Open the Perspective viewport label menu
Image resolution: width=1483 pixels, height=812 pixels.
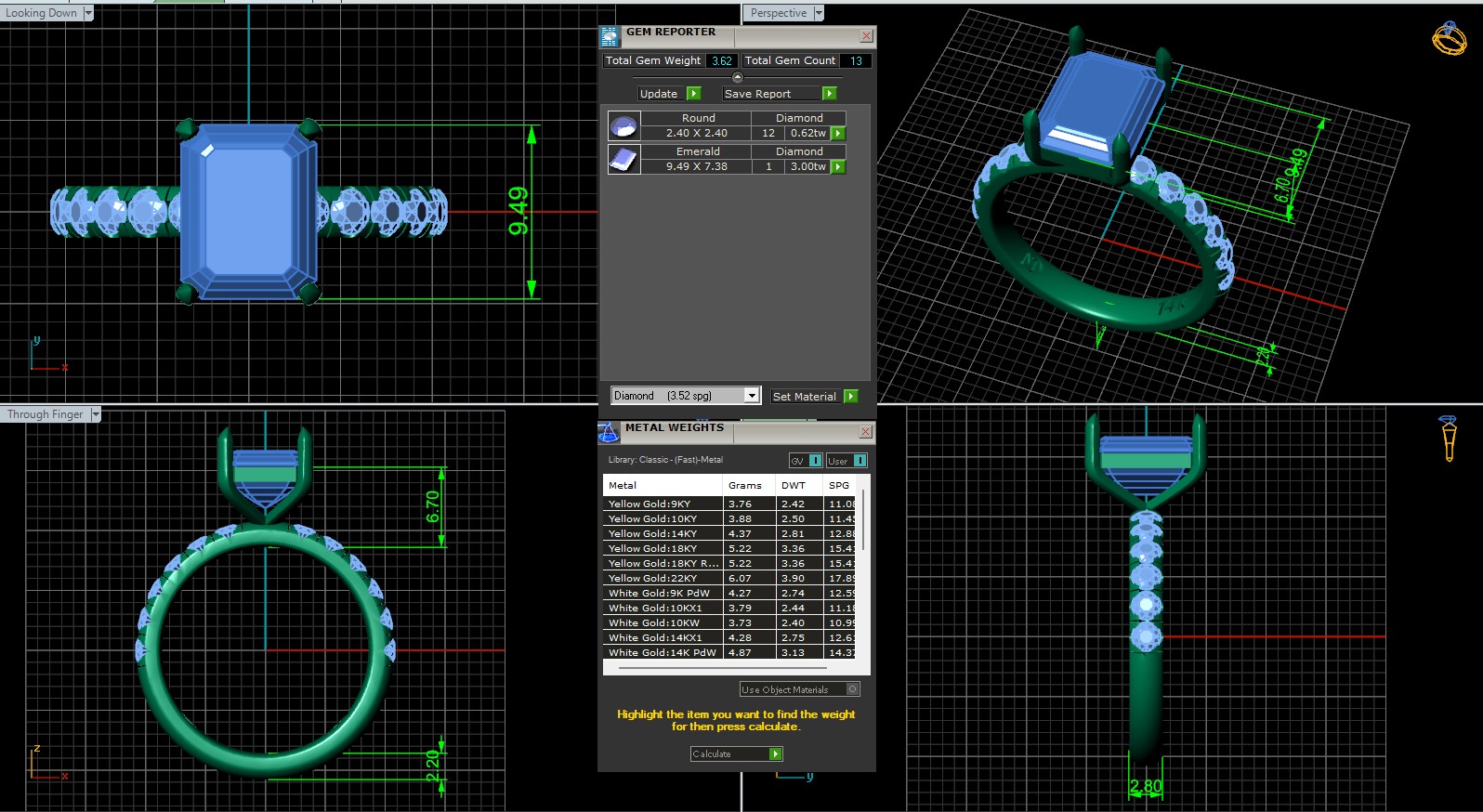[x=819, y=13]
